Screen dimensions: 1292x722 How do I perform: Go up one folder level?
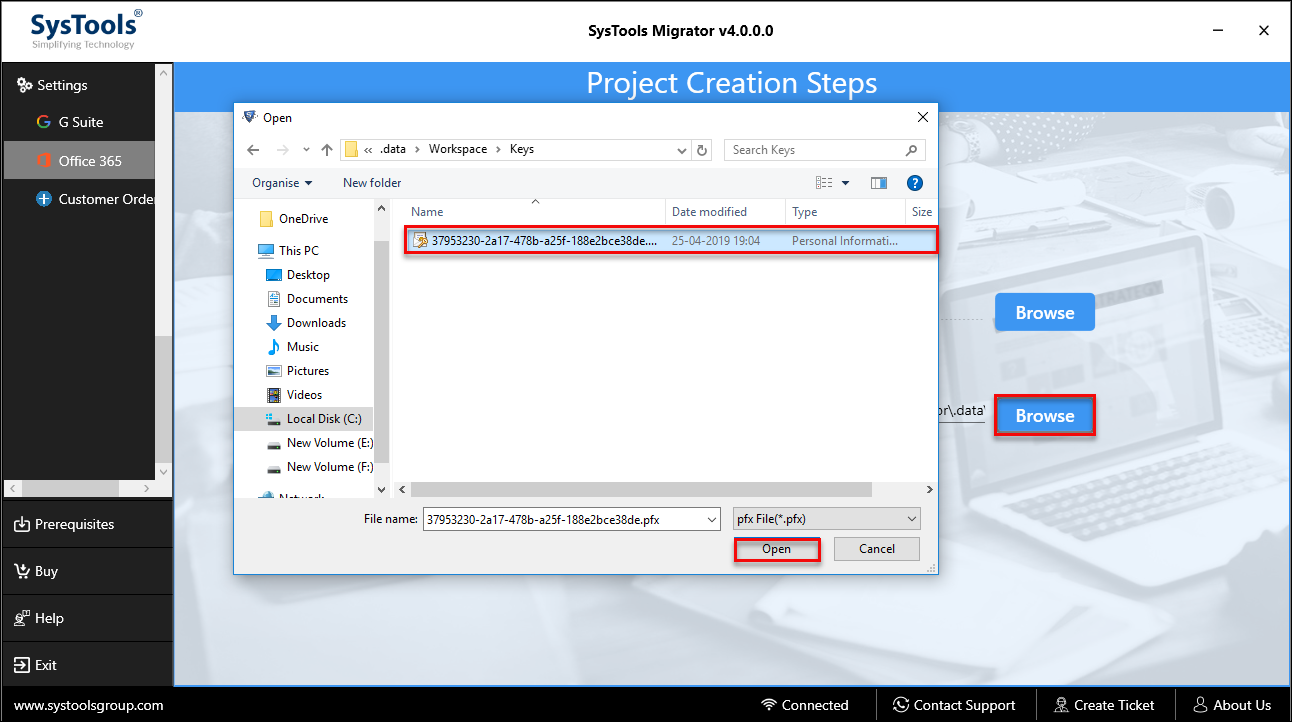coord(327,150)
